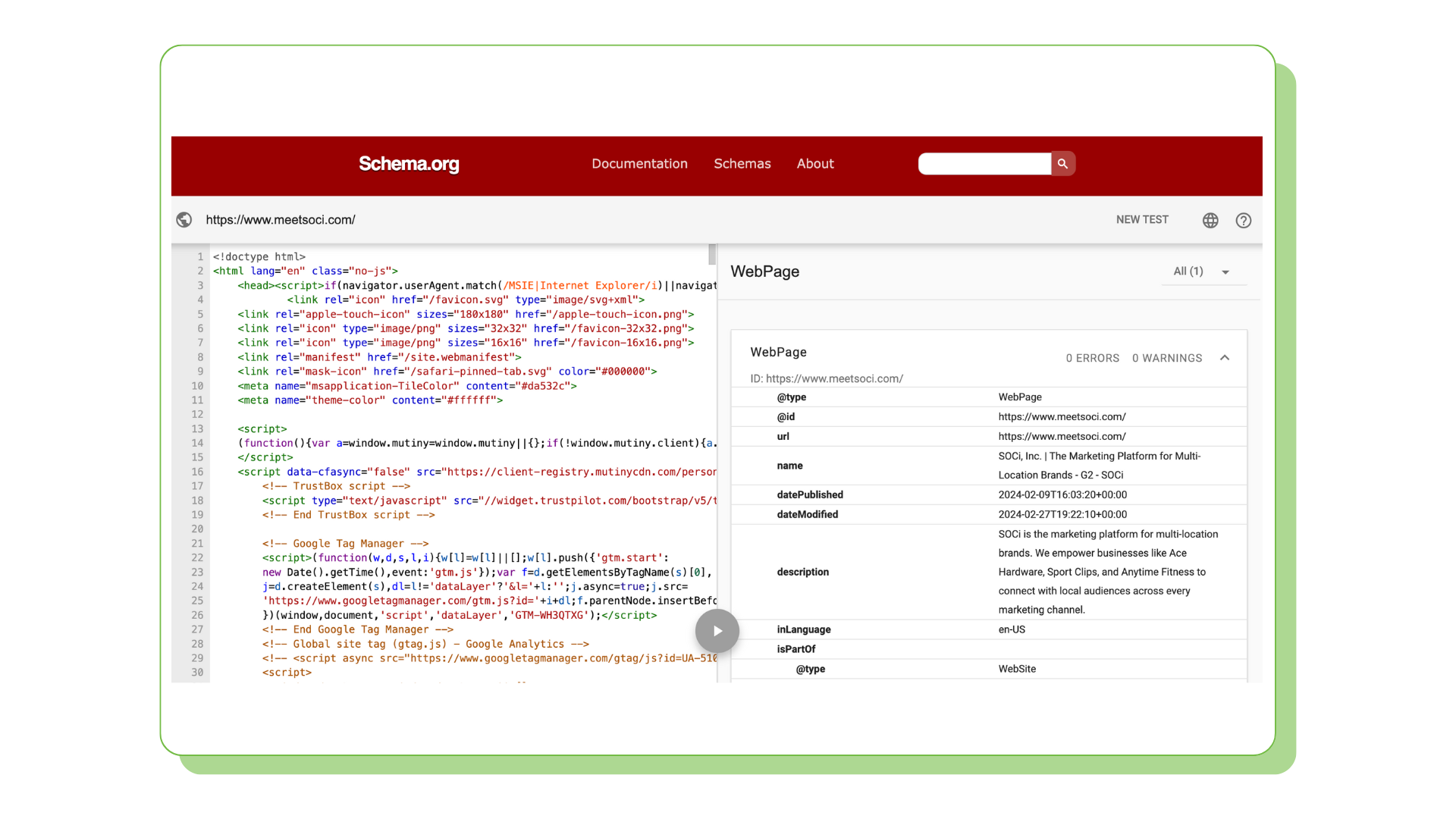Viewport: 1456px width, 819px height.
Task: Collapse the WebPage result card chevron
Action: click(x=1225, y=358)
